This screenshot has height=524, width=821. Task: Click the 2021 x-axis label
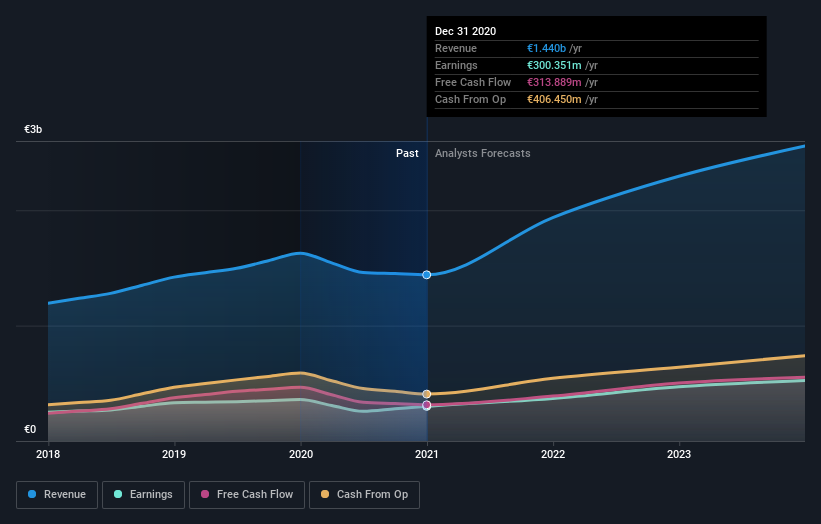(x=427, y=454)
